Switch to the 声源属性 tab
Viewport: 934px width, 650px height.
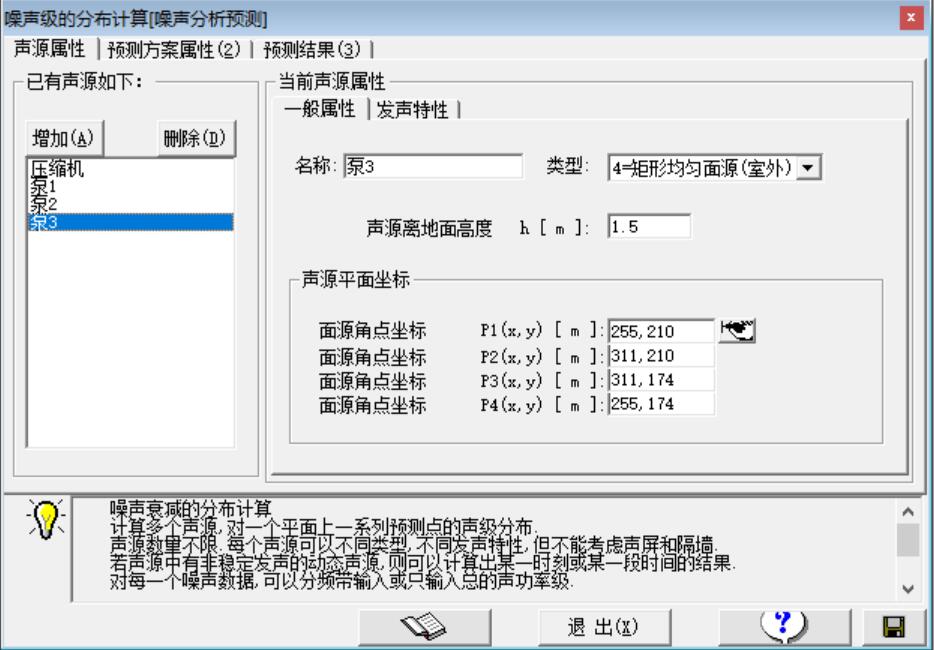[x=49, y=49]
